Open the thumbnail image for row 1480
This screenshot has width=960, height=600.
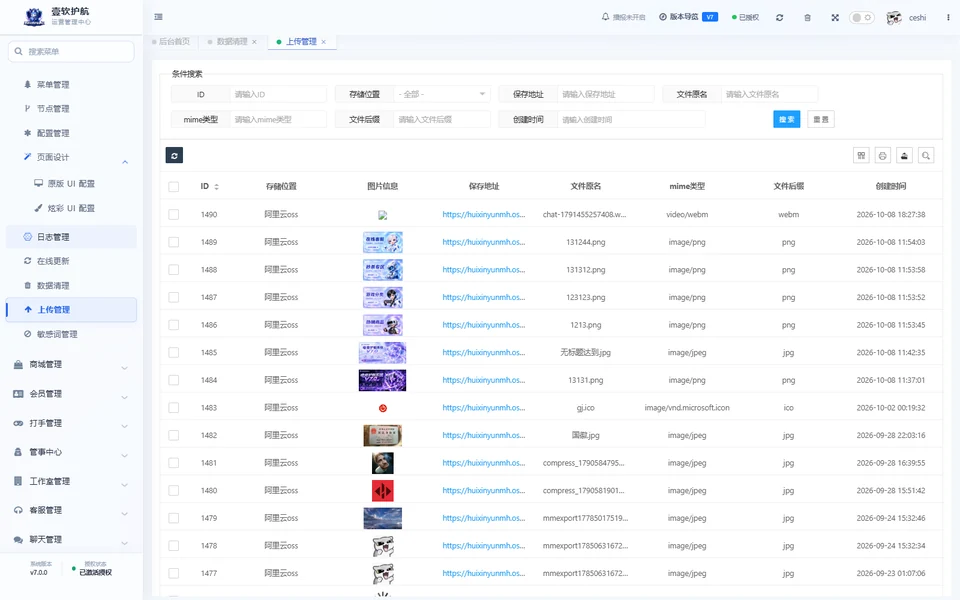pyautogui.click(x=383, y=490)
